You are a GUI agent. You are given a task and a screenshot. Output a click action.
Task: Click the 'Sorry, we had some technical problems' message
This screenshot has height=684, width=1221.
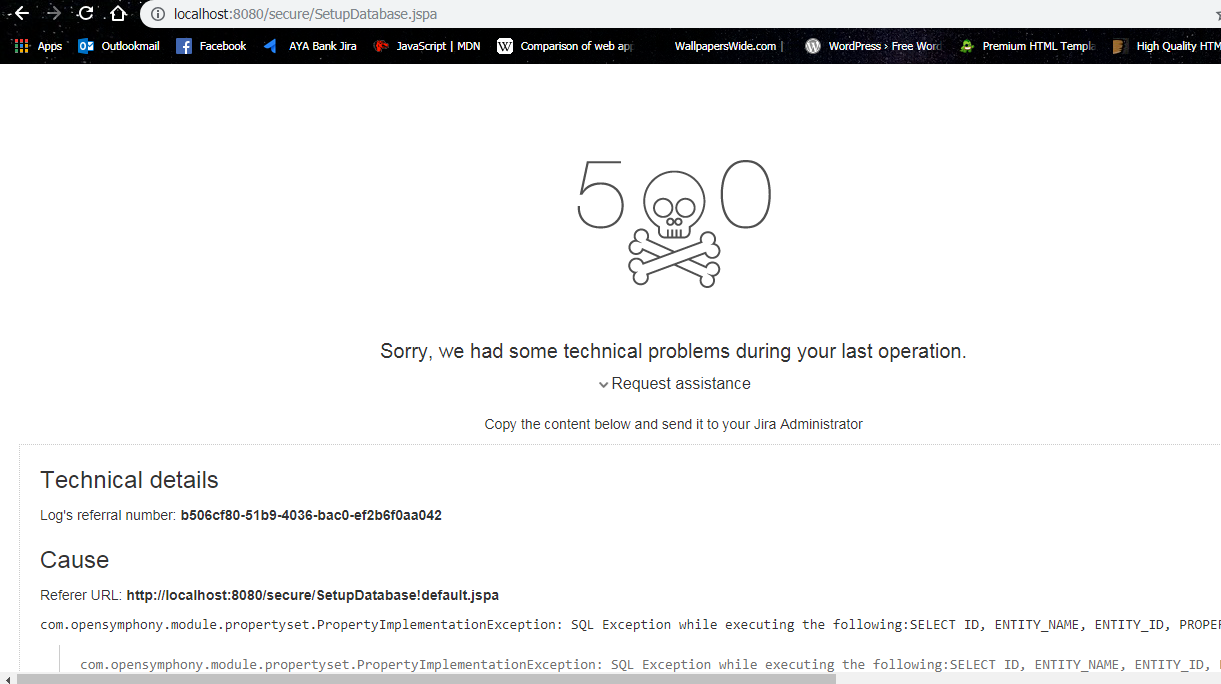(673, 352)
